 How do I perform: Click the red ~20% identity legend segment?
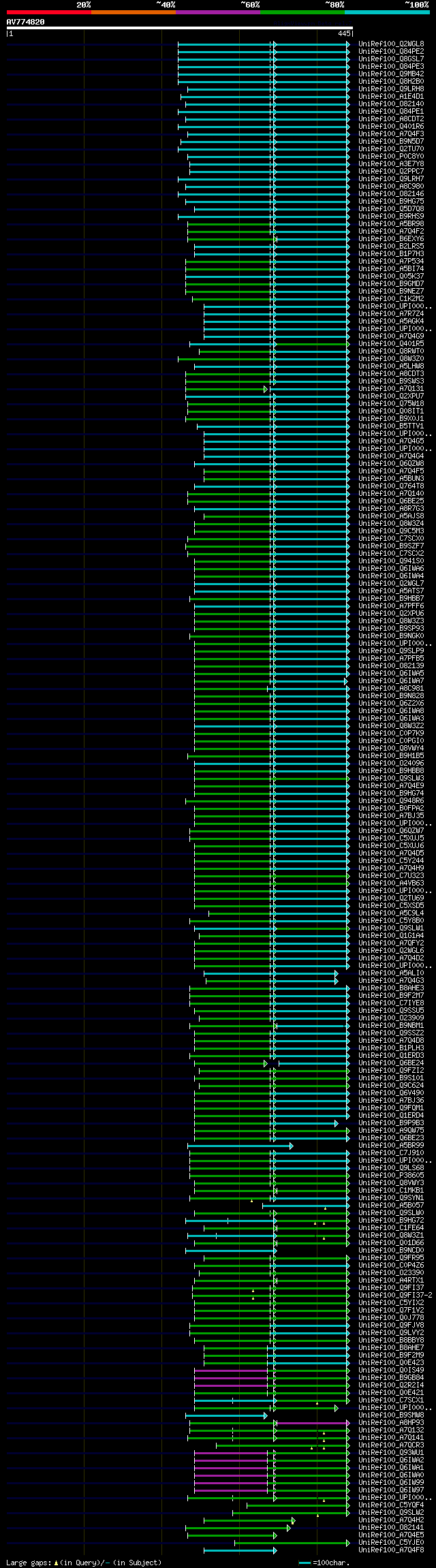point(48,12)
